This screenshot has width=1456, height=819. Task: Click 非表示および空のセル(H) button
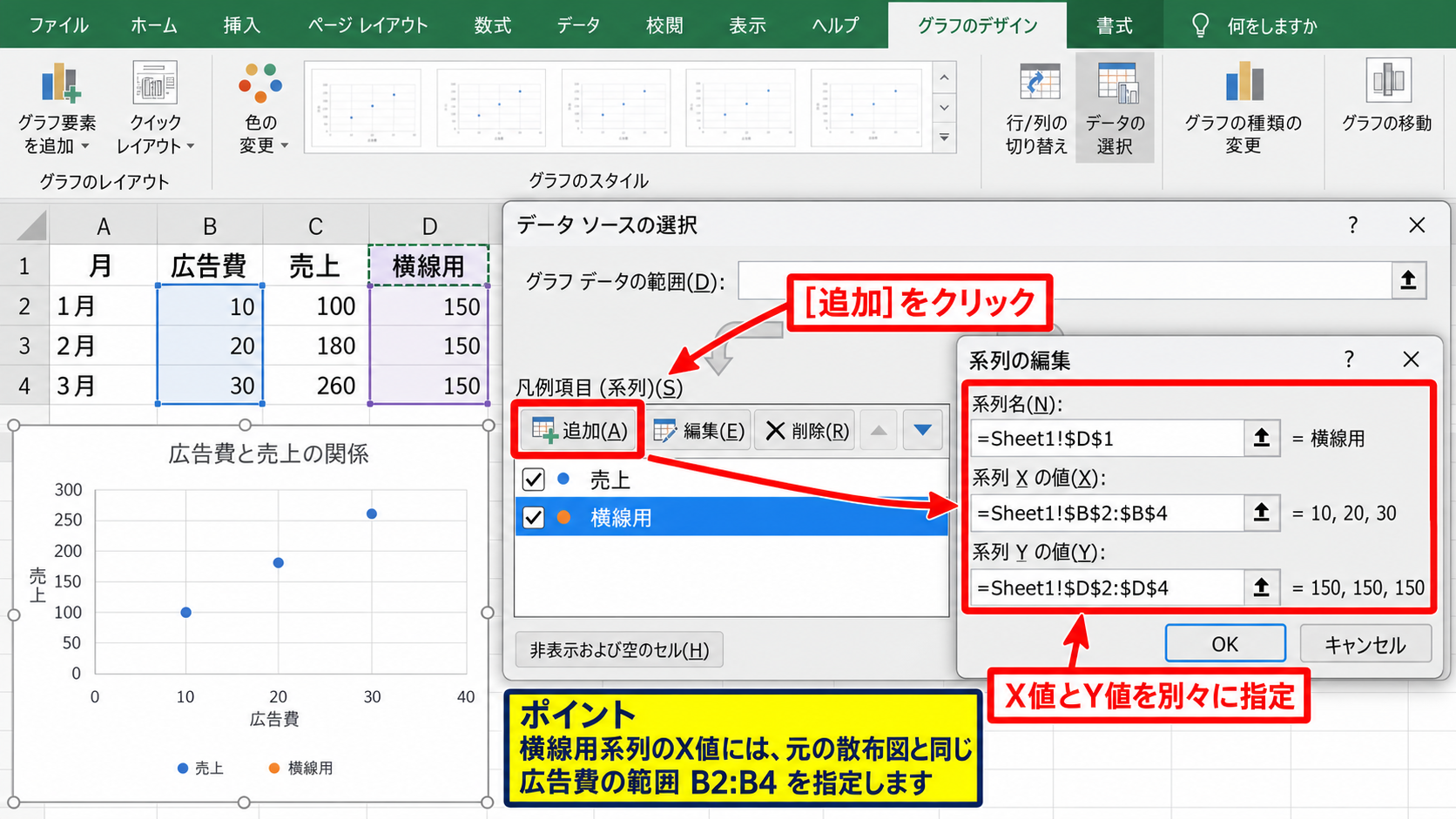click(619, 650)
